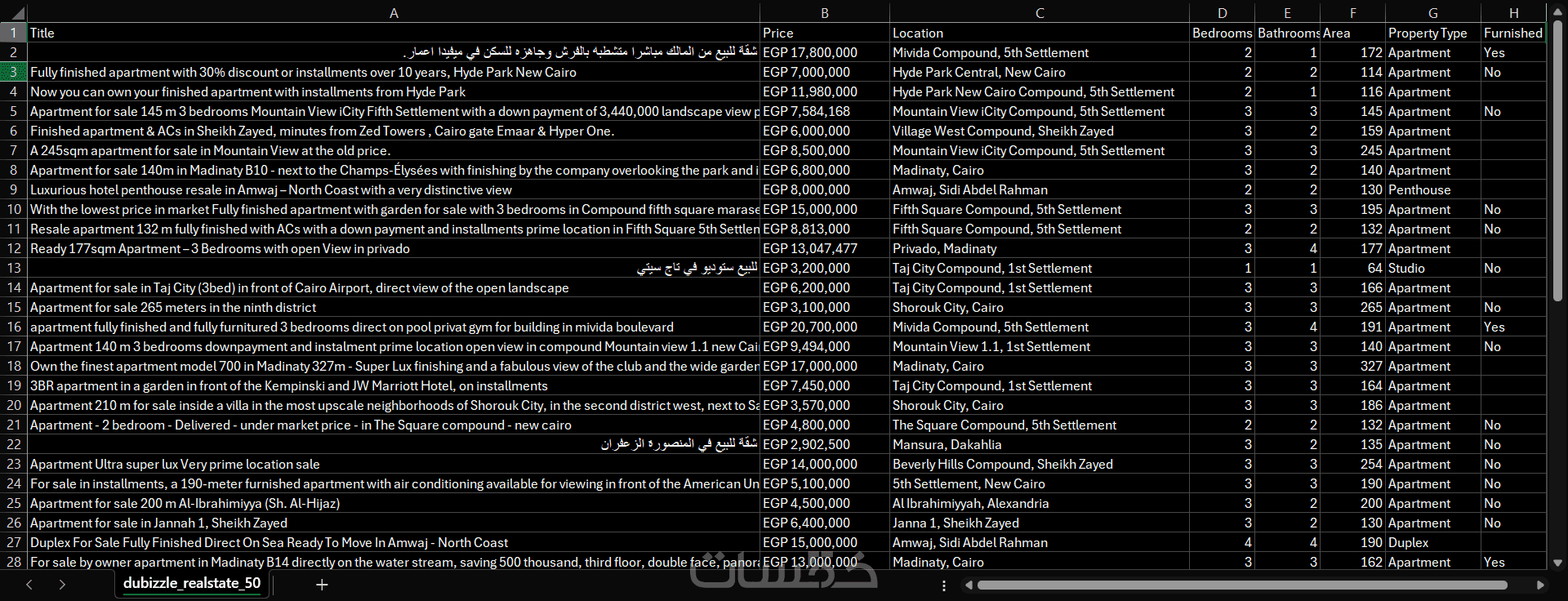
Task: Select row 28 header
Action: click(x=14, y=562)
